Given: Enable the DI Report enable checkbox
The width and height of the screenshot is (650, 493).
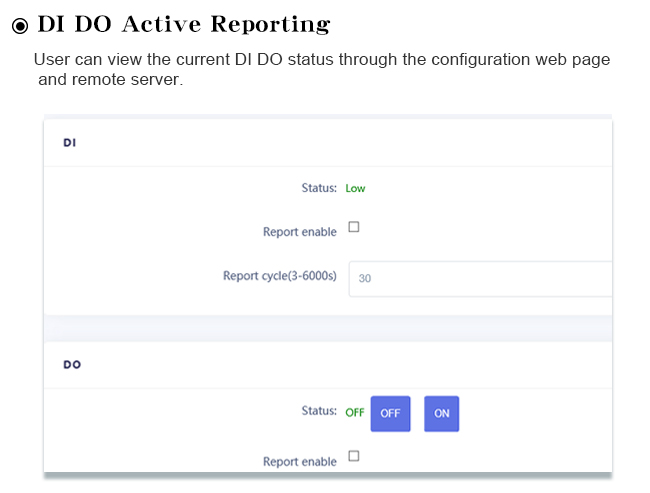Looking at the screenshot, I should pos(354,227).
